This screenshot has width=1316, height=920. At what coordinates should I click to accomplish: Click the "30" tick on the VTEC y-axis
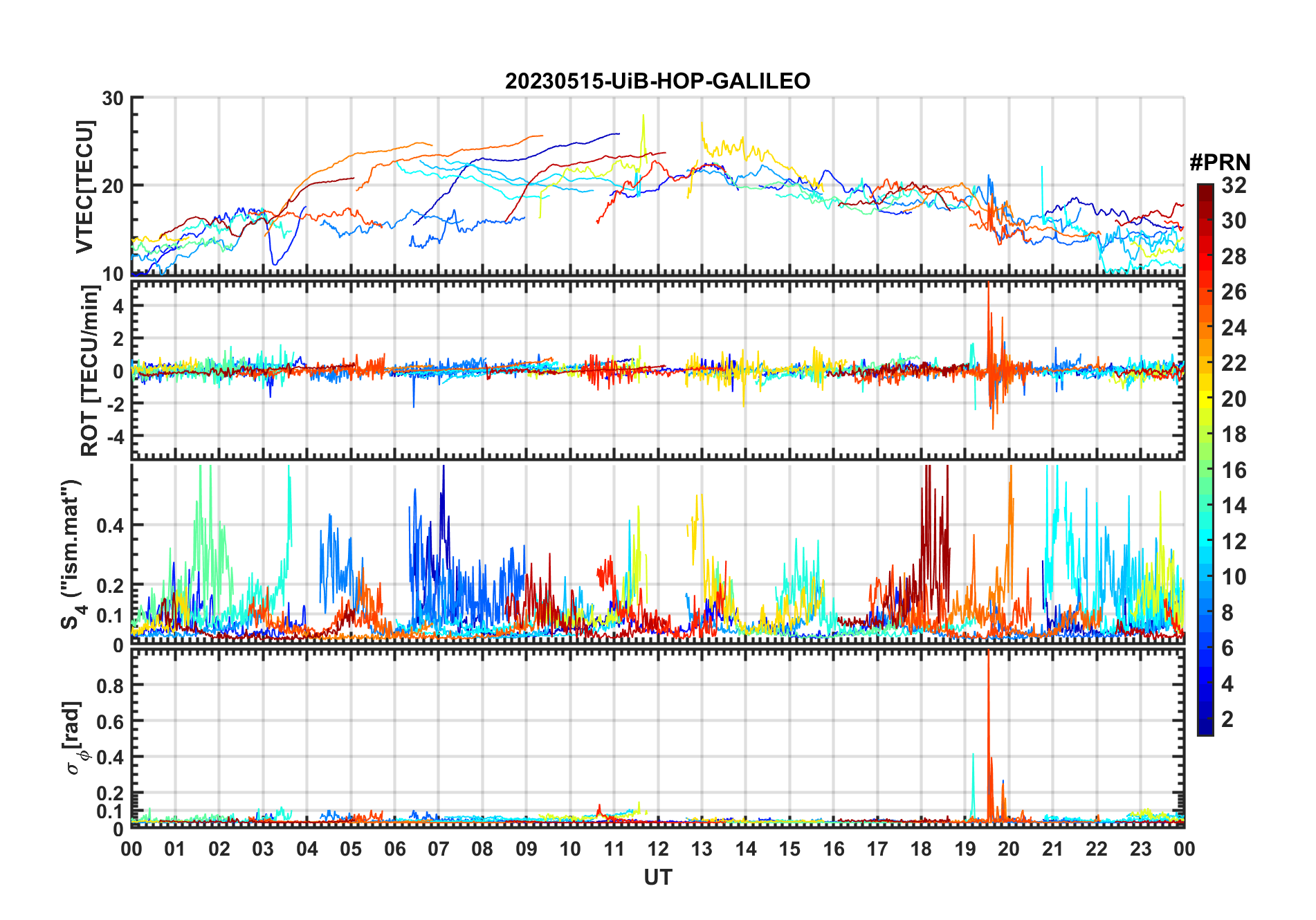click(x=113, y=98)
